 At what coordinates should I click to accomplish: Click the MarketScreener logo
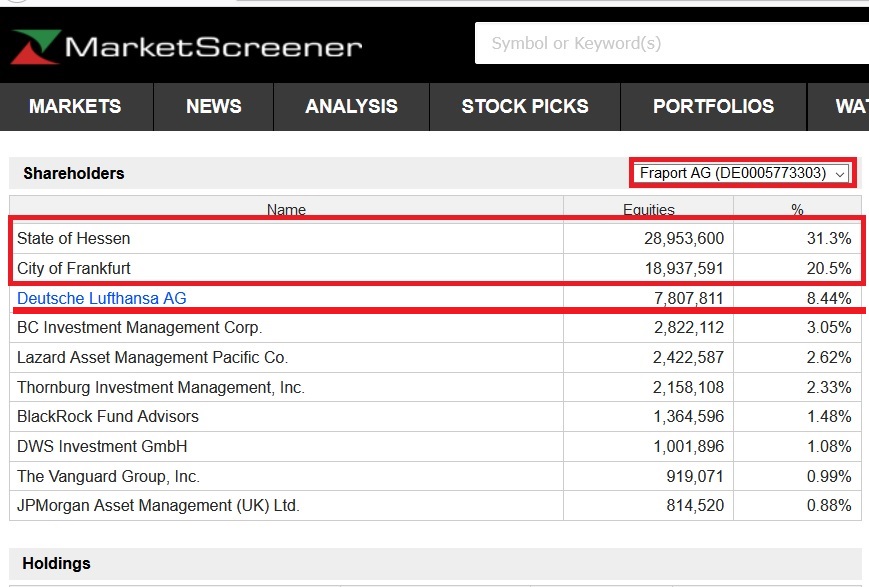[x=186, y=47]
